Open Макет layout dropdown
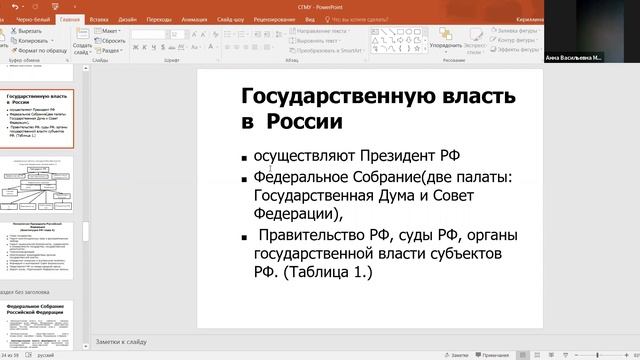Viewport: 640px width, 360px height. (108, 31)
